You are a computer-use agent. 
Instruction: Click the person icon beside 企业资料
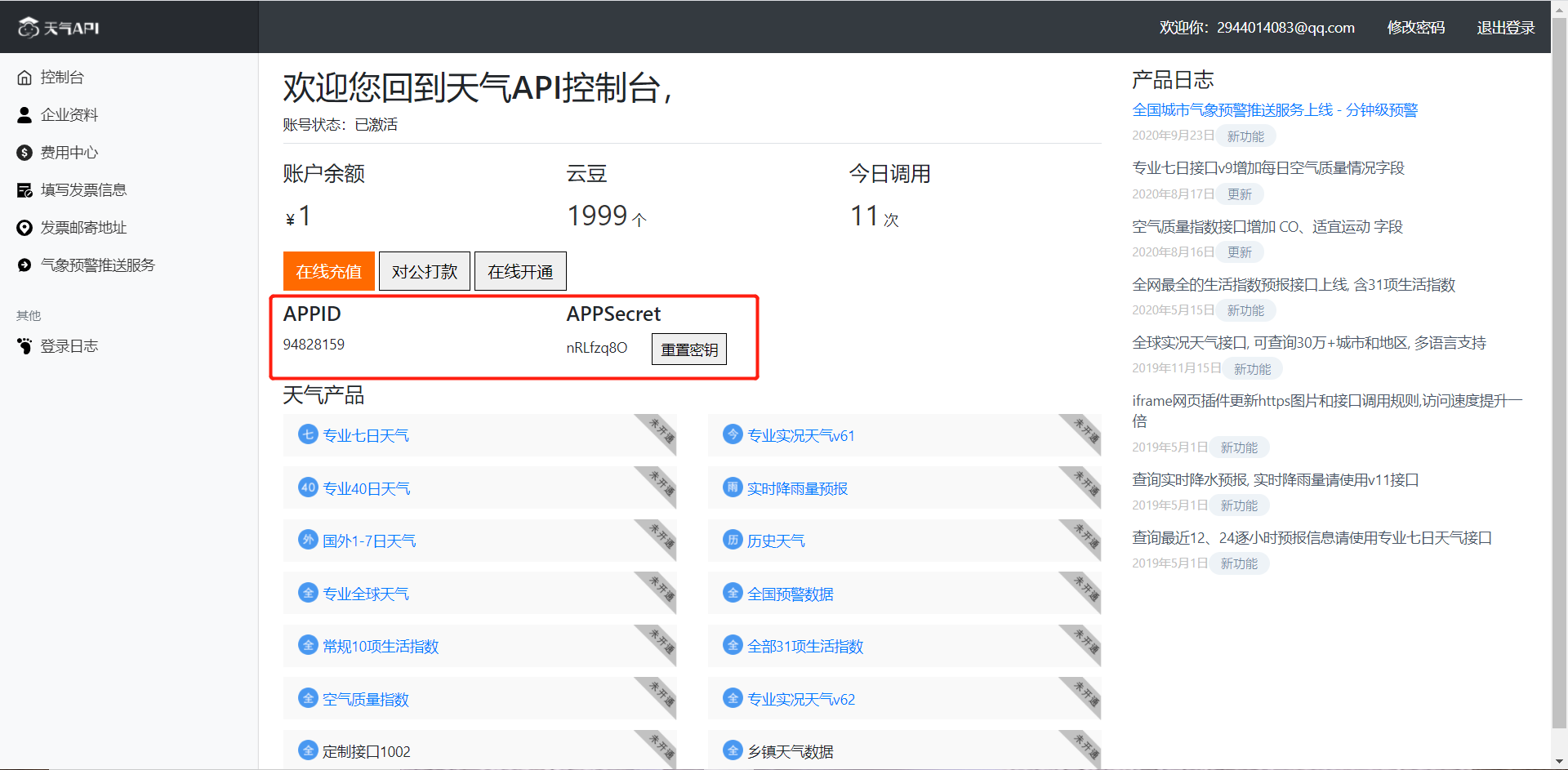coord(24,115)
